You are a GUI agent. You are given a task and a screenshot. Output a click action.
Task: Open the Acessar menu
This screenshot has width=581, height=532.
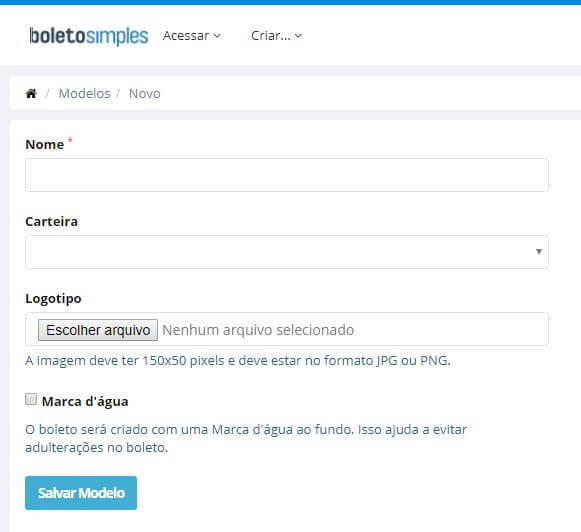tap(192, 36)
